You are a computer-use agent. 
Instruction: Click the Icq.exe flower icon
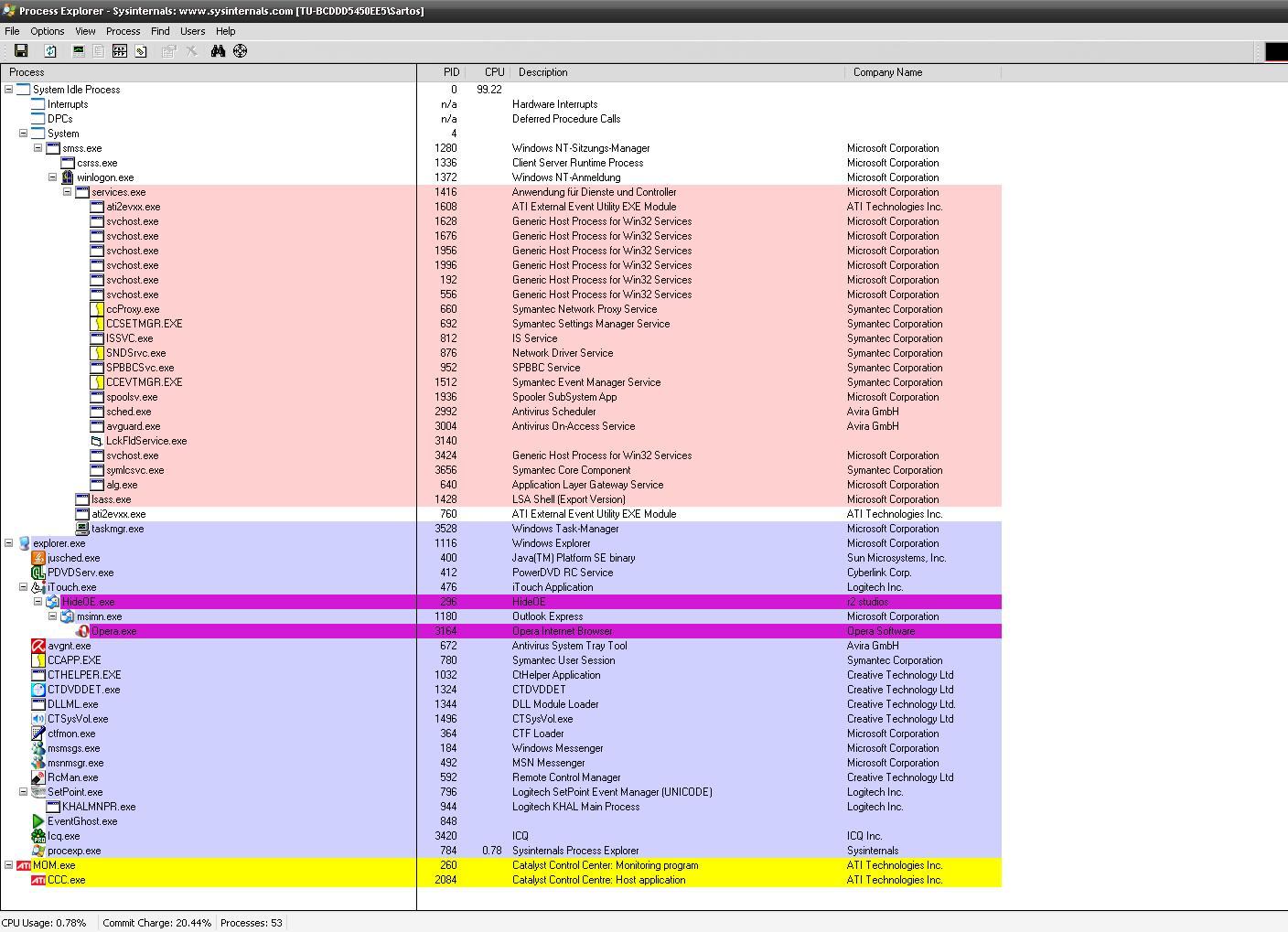pyautogui.click(x=38, y=836)
